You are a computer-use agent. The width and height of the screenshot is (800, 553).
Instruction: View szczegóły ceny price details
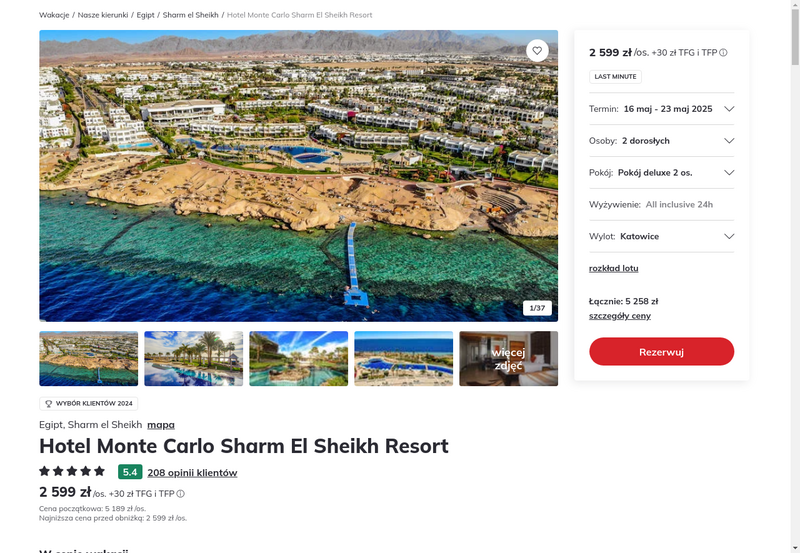[620, 316]
